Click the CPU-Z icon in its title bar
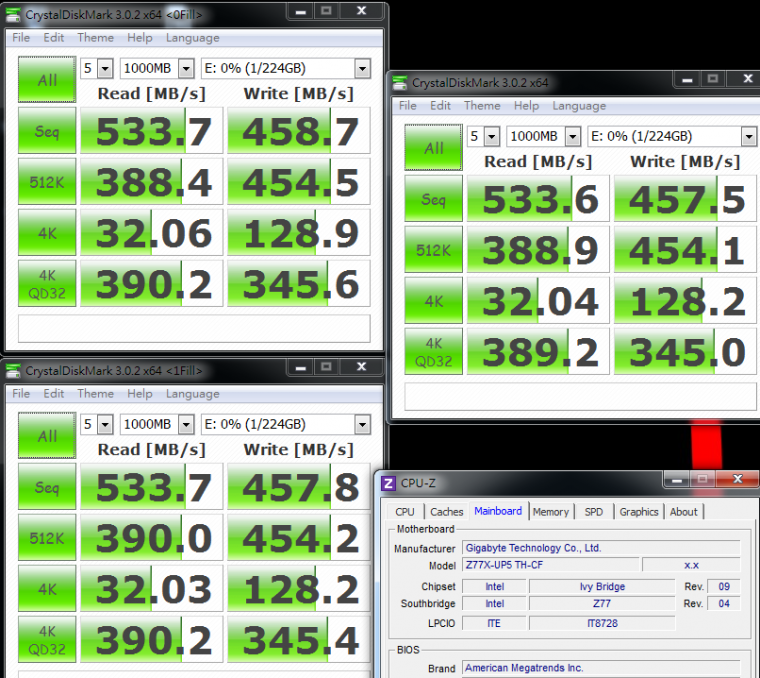 pyautogui.click(x=389, y=483)
